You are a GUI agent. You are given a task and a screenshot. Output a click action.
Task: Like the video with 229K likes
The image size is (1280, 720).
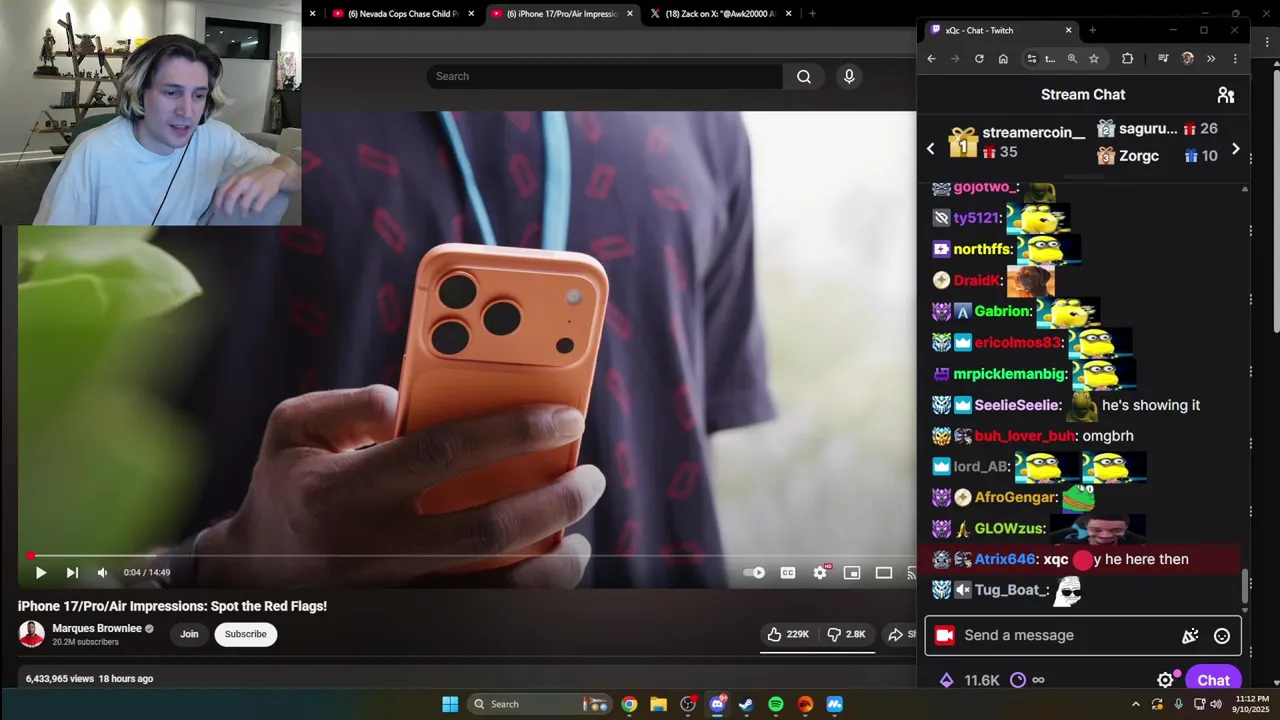(x=787, y=634)
